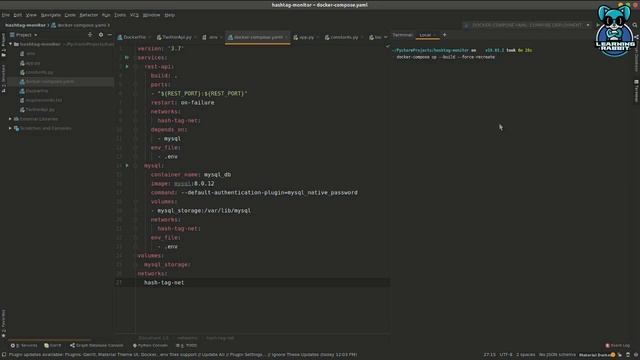Viewport: 640px width, 360px height.
Task: Switch to the app.py editor tab
Action: point(306,37)
